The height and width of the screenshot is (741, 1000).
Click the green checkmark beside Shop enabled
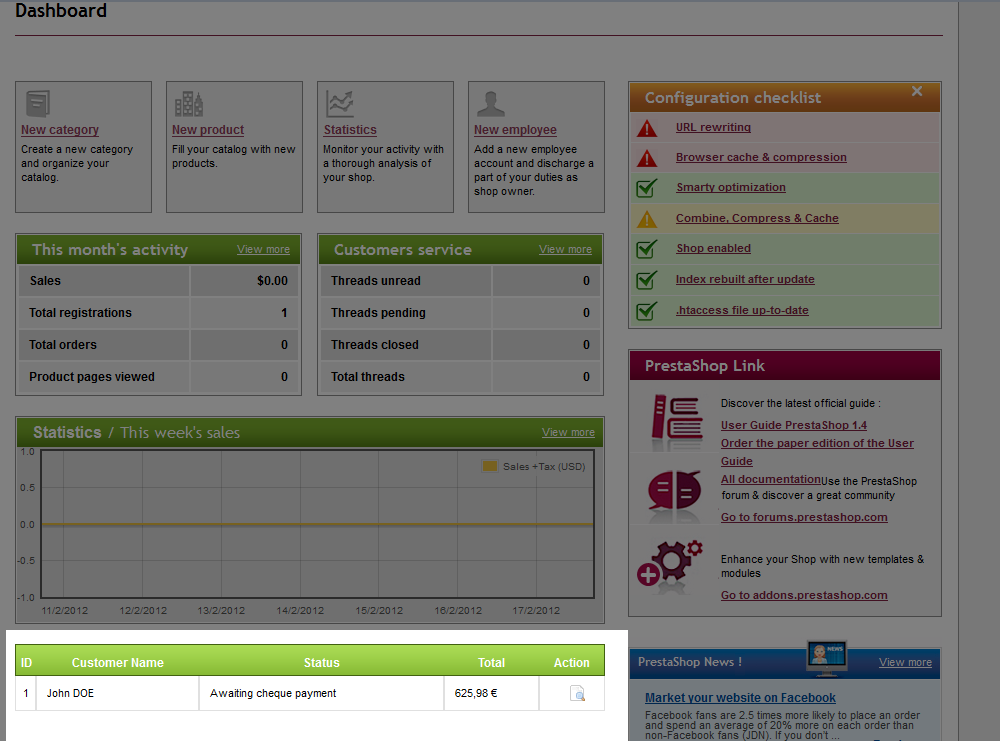point(647,249)
